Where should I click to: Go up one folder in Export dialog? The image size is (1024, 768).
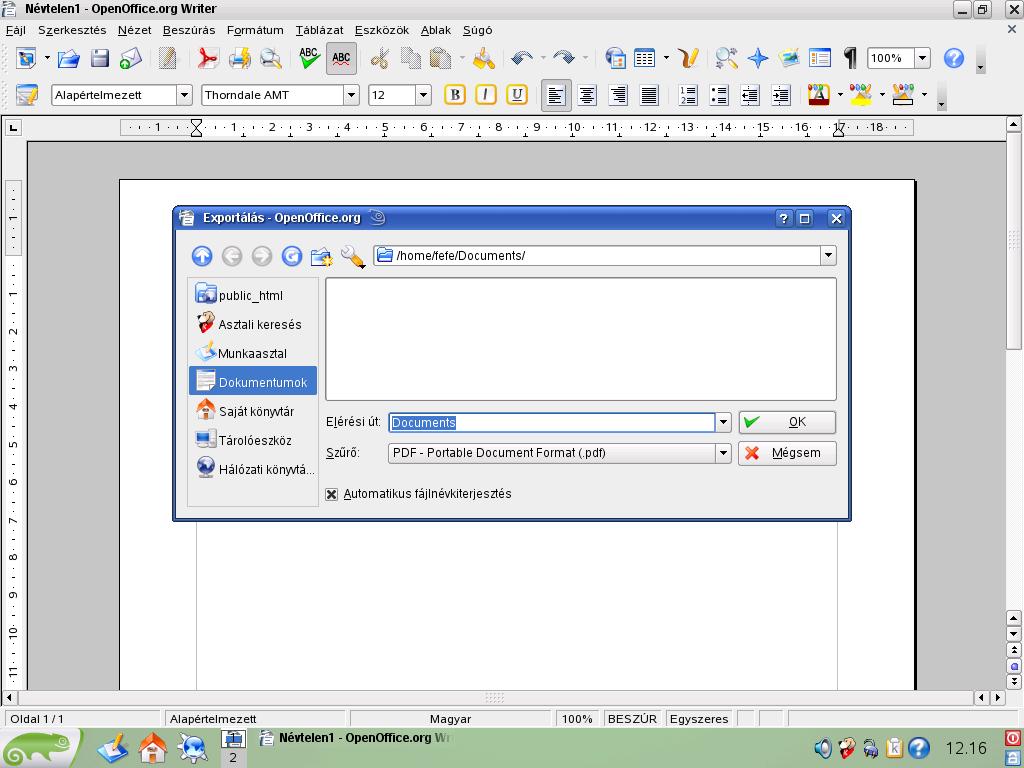[202, 256]
